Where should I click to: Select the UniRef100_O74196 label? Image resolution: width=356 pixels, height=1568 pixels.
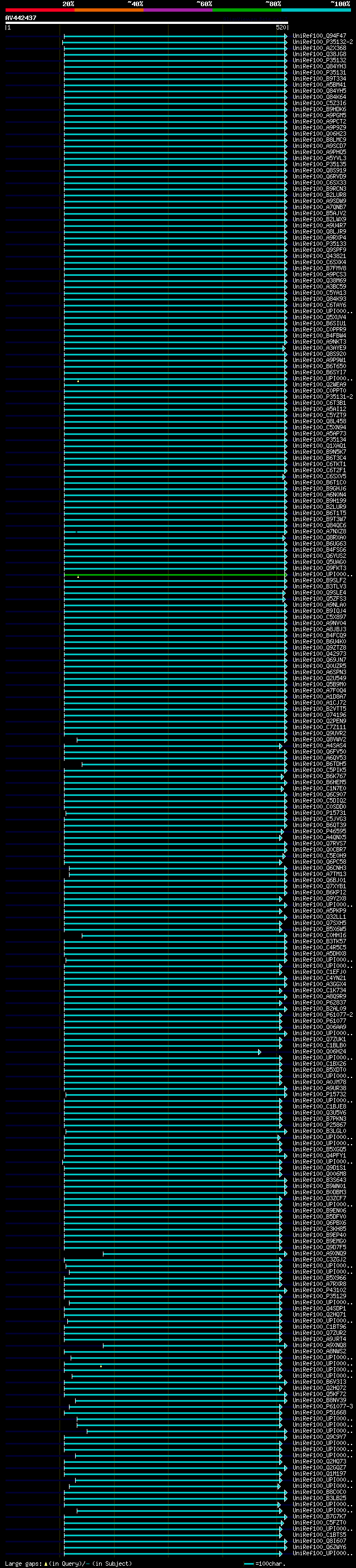pos(319,715)
